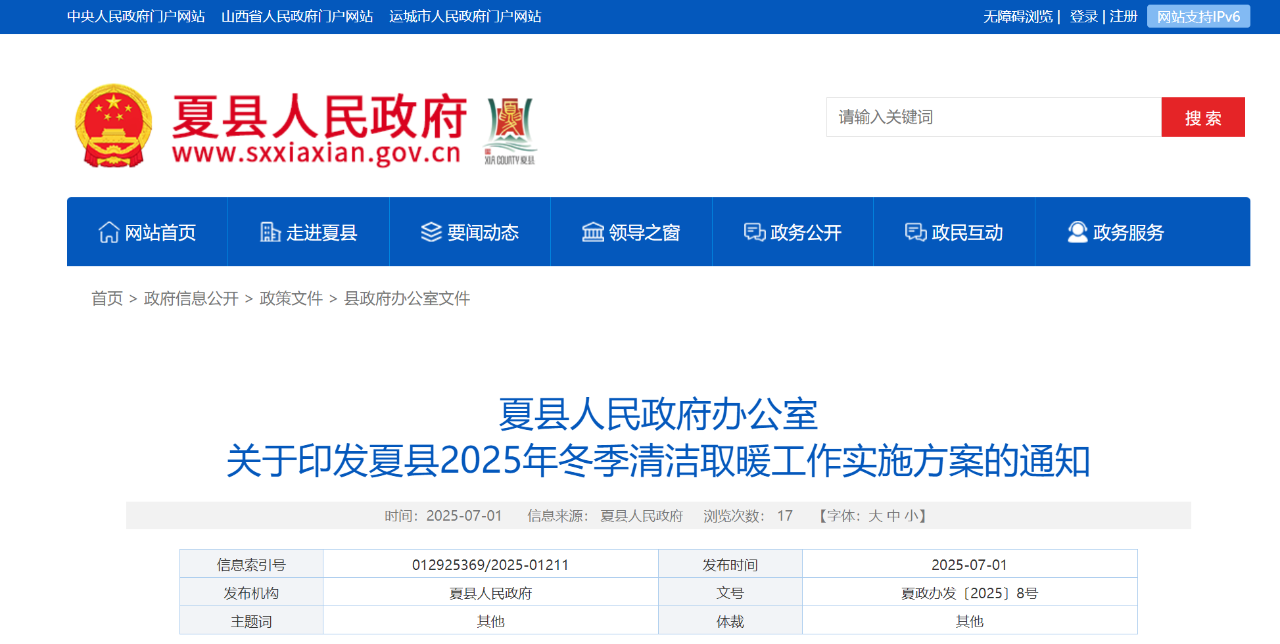Focus the 请输入关键词 search field
This screenshot has height=644, width=1280.
994,117
